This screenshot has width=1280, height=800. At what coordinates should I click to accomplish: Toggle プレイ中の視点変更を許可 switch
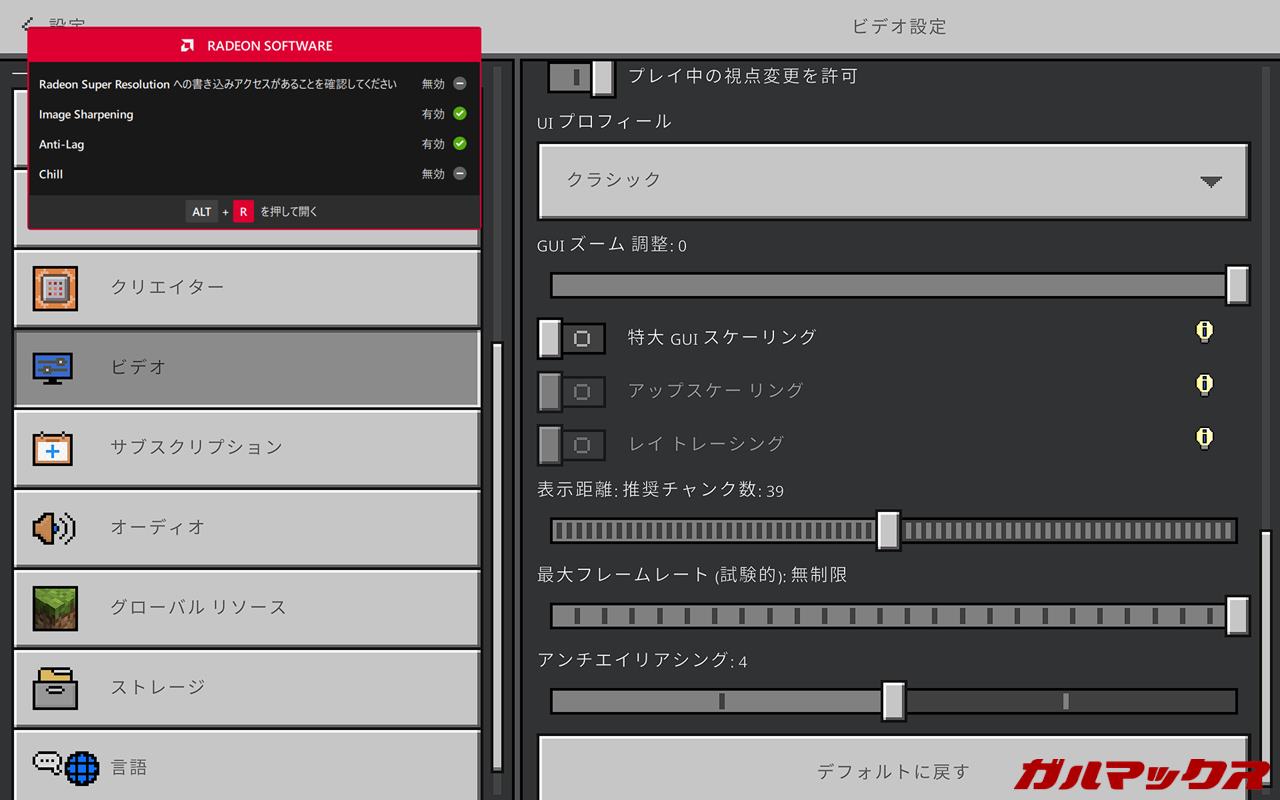(581, 77)
